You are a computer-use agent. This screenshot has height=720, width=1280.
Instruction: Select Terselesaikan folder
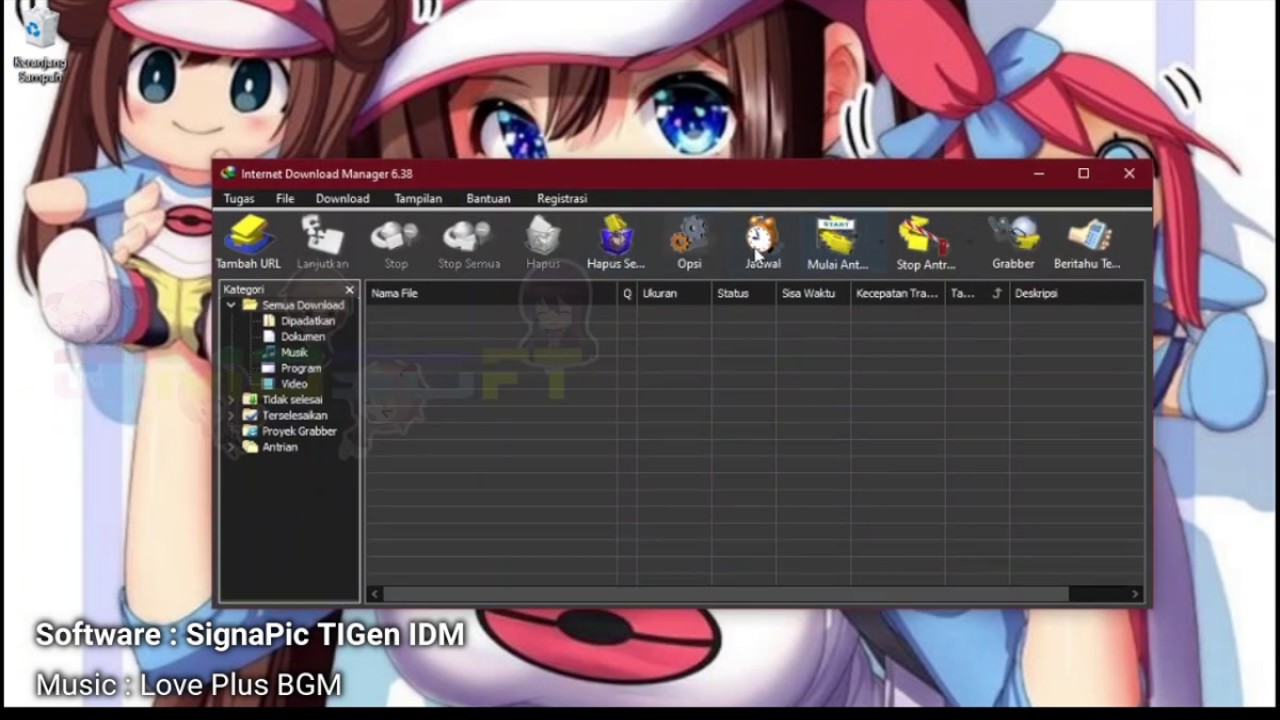(x=285, y=415)
